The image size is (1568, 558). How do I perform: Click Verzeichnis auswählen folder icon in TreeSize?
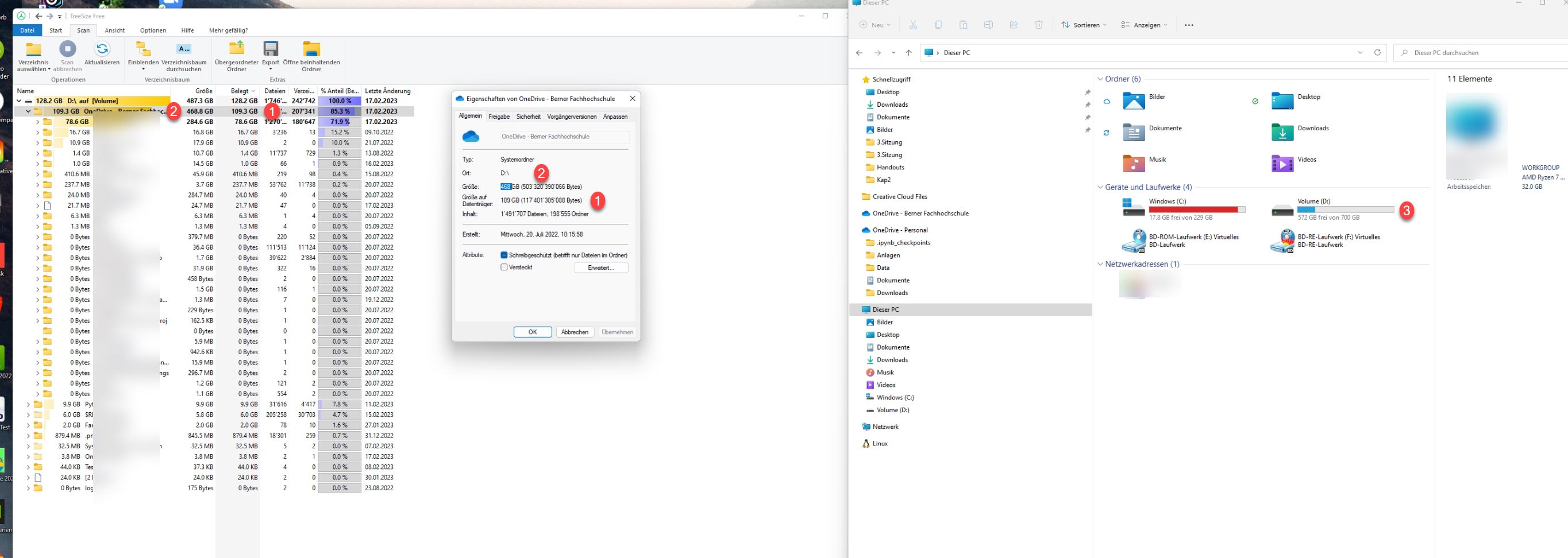pyautogui.click(x=33, y=49)
